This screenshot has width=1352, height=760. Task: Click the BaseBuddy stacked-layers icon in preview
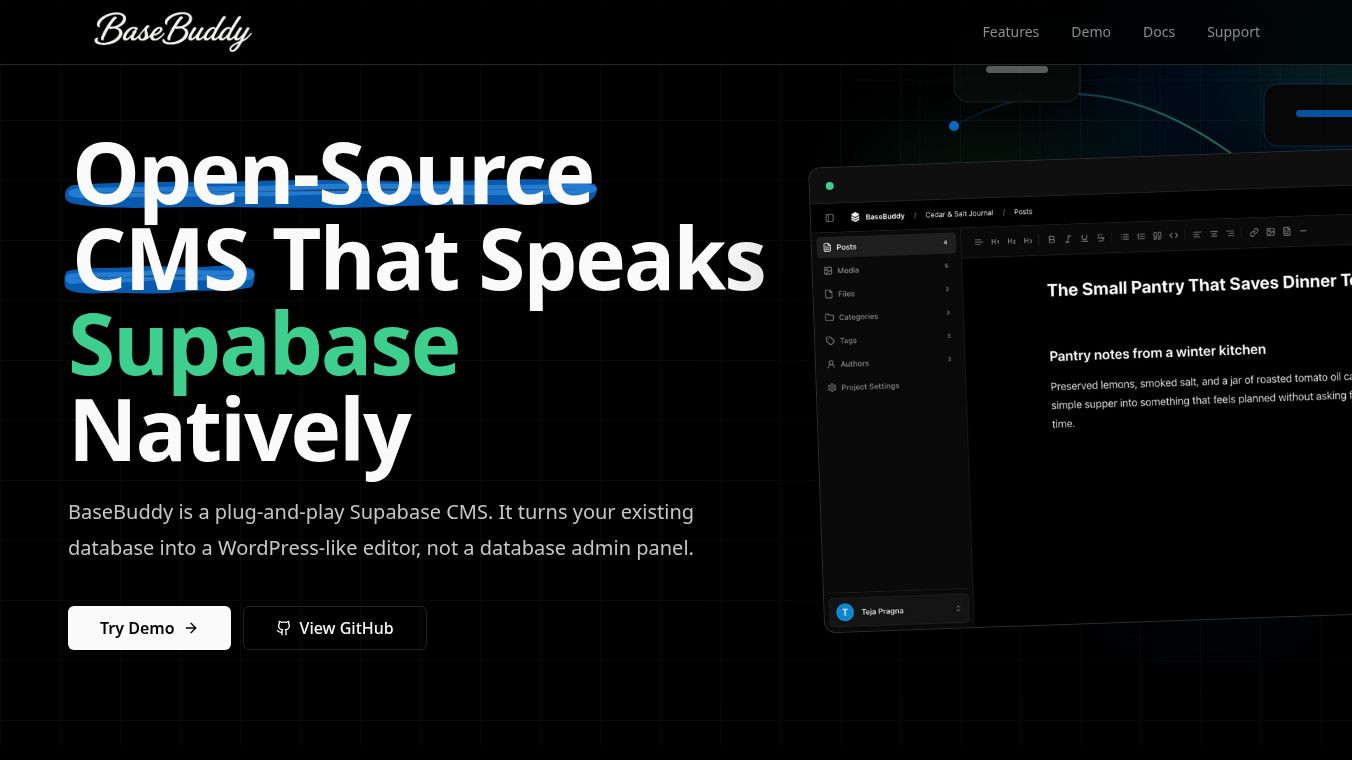[855, 216]
